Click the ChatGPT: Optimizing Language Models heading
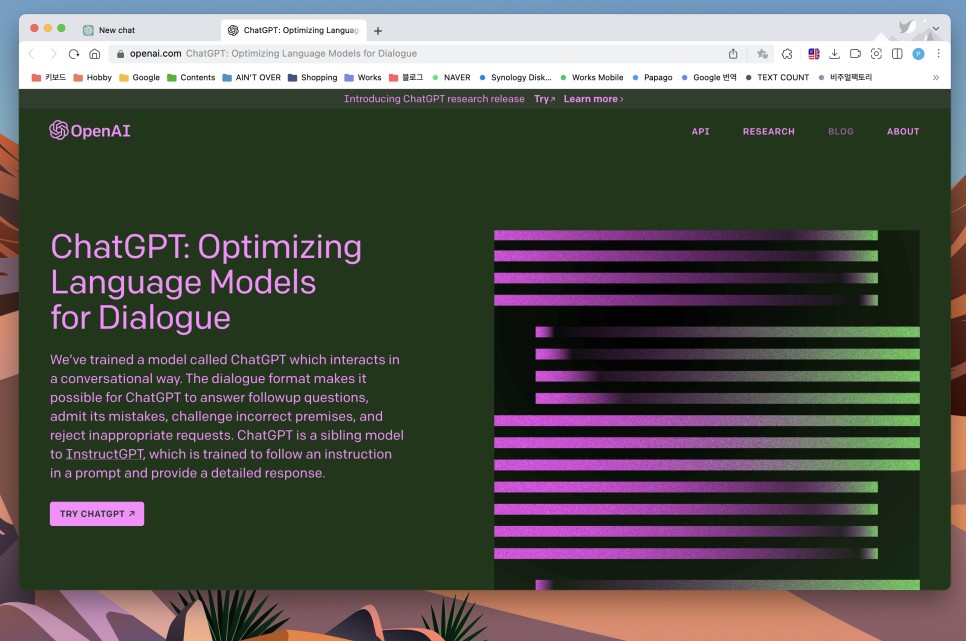This screenshot has width=966, height=641. [206, 282]
